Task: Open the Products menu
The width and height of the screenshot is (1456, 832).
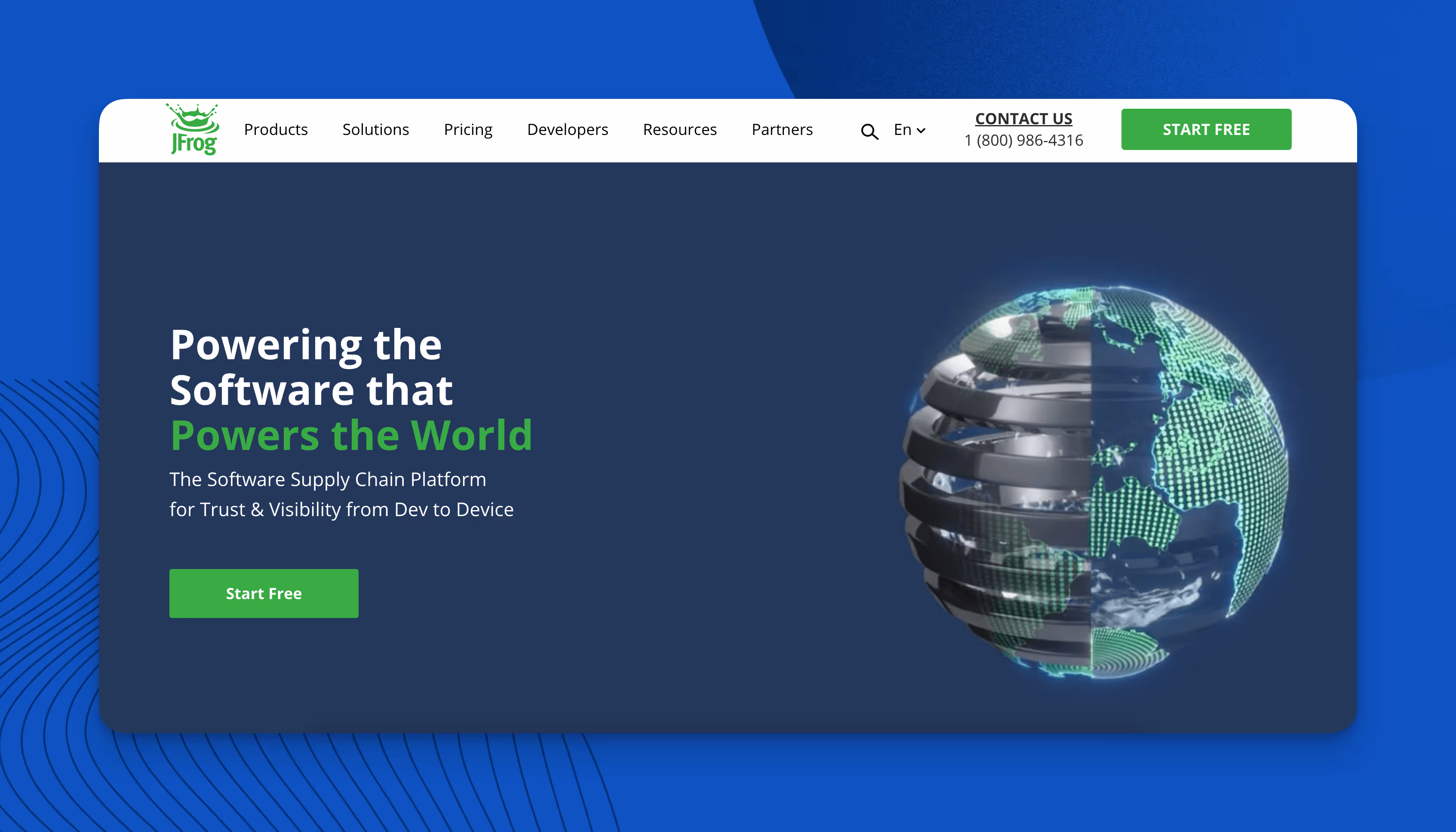Action: [x=276, y=130]
